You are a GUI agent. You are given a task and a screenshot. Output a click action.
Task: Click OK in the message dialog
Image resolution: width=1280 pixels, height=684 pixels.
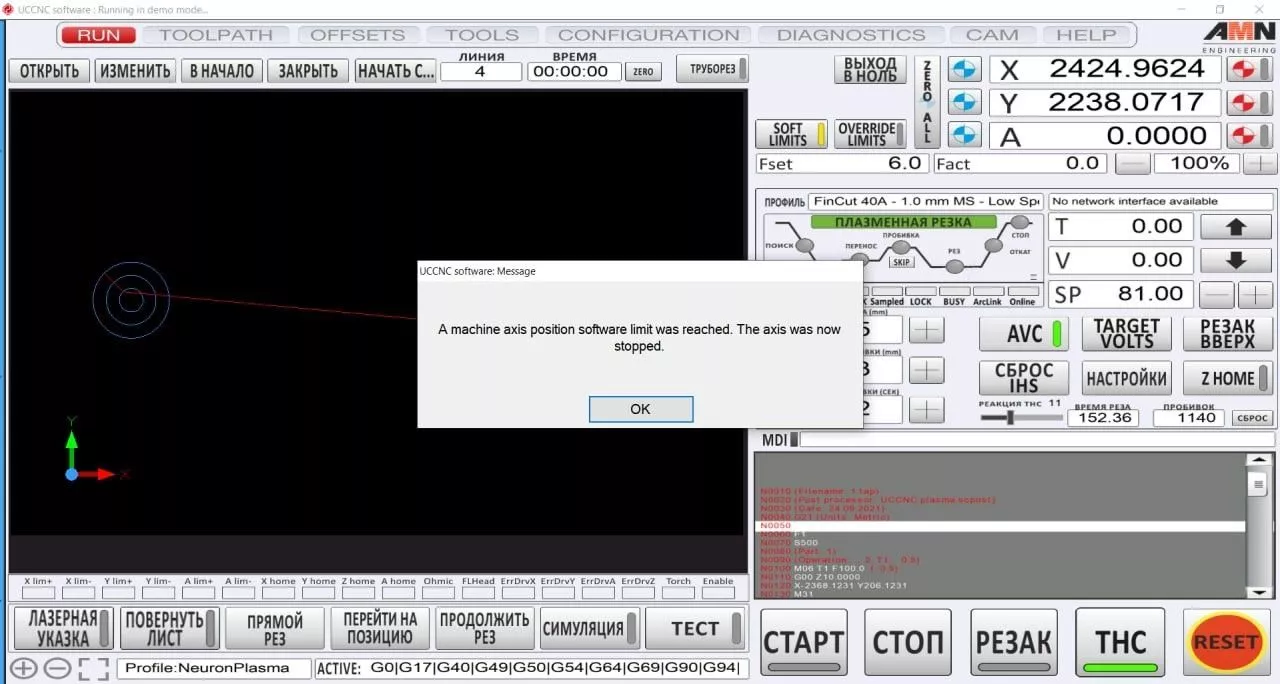click(640, 409)
